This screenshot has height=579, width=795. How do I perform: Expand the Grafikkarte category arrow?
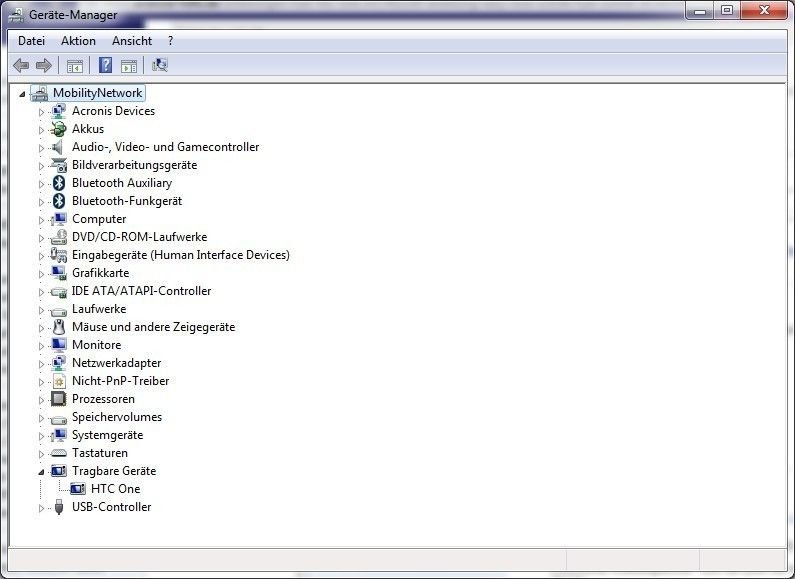coord(41,274)
